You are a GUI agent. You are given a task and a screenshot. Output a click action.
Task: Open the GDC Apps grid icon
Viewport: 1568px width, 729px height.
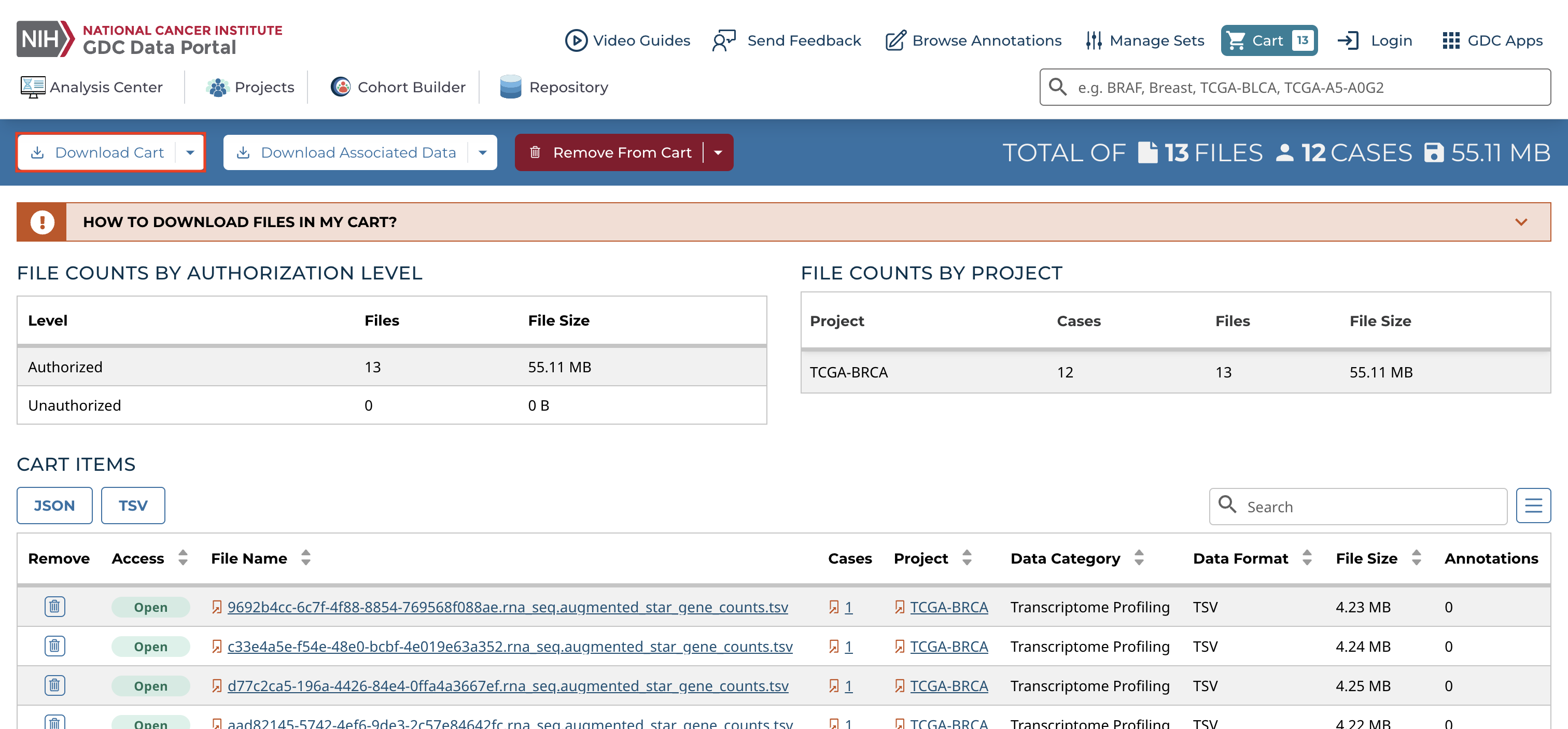click(x=1450, y=41)
